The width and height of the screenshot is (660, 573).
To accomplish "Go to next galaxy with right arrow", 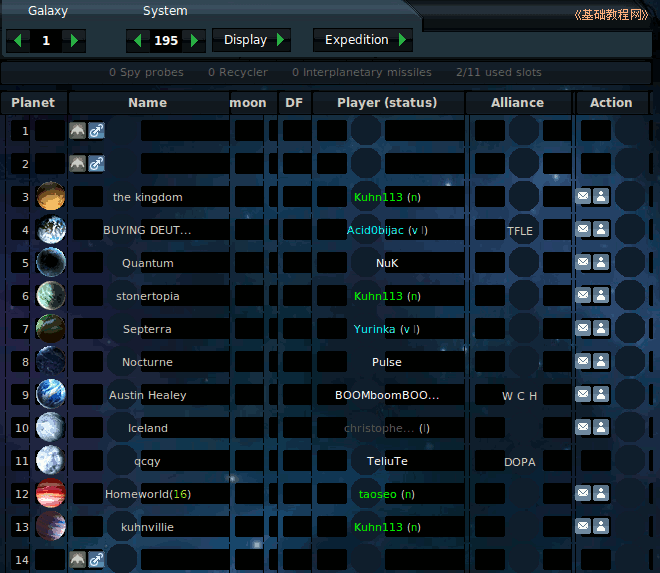I will (76, 41).
